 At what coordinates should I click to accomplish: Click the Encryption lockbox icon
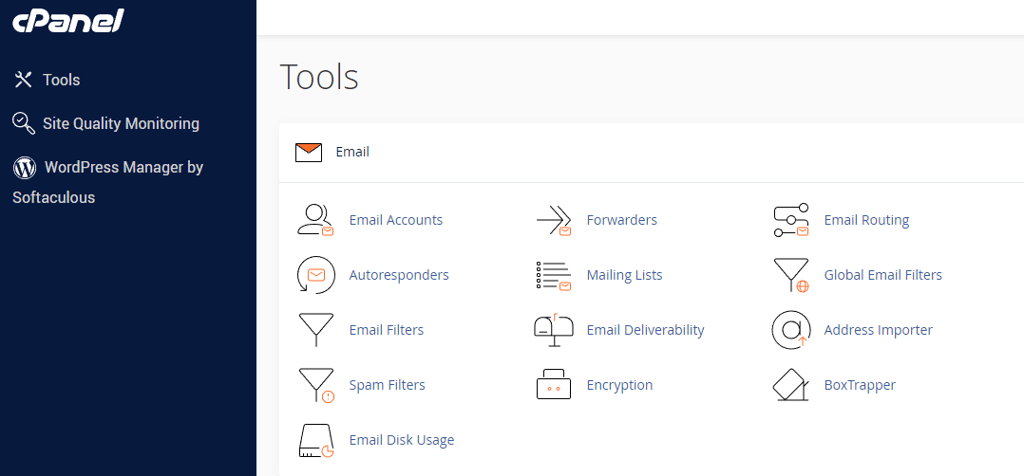[554, 385]
